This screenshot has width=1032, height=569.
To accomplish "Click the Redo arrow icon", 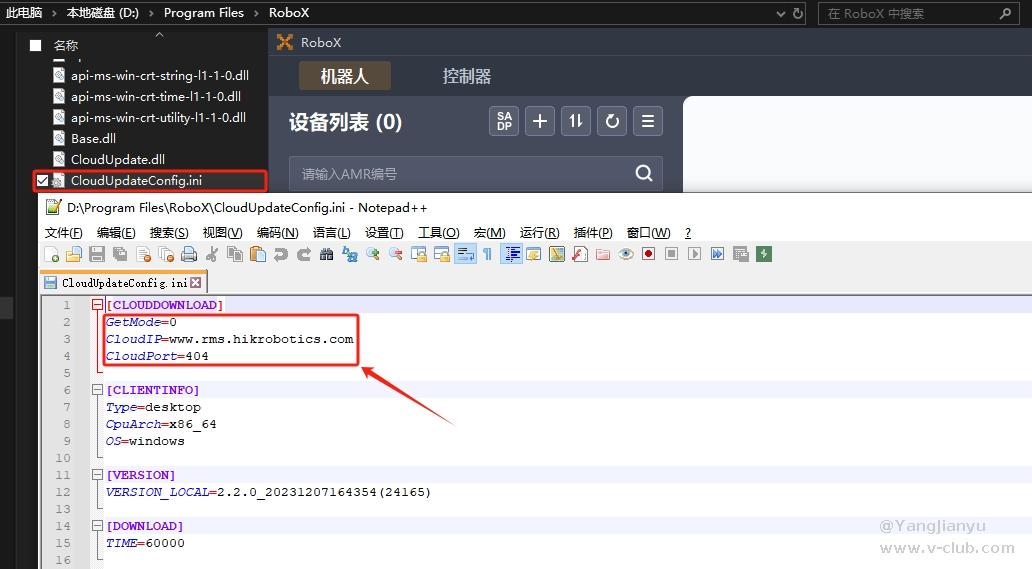I will 303,254.
